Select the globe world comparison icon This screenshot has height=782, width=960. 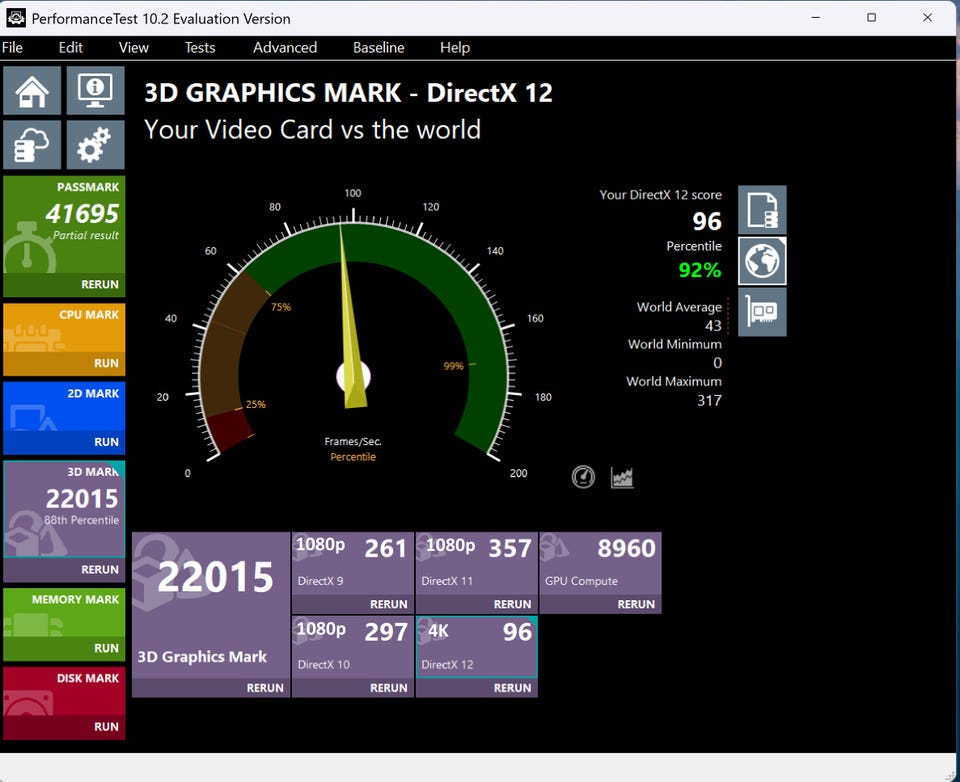coord(762,261)
